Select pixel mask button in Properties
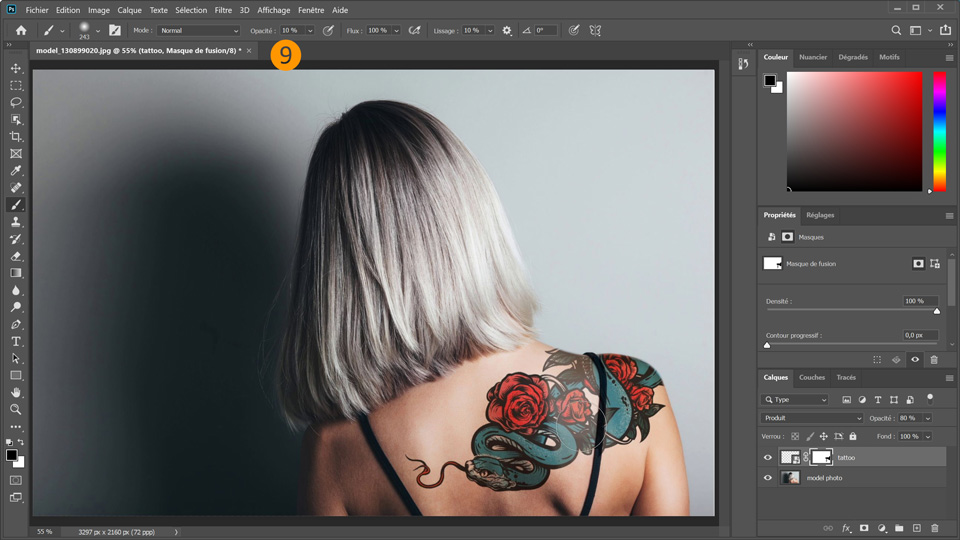The height and width of the screenshot is (540, 960). 918,264
